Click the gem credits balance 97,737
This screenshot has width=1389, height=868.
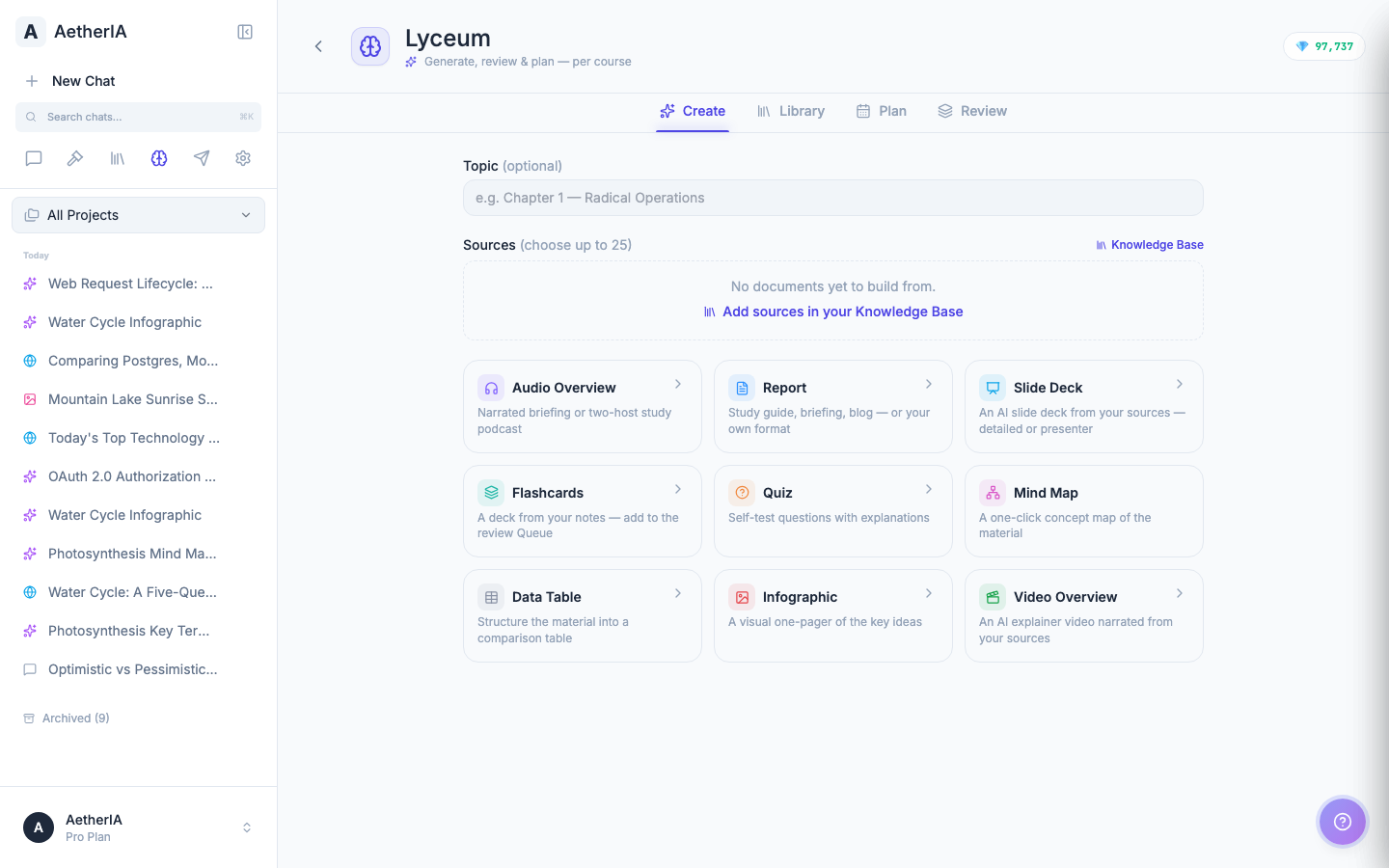(1324, 46)
